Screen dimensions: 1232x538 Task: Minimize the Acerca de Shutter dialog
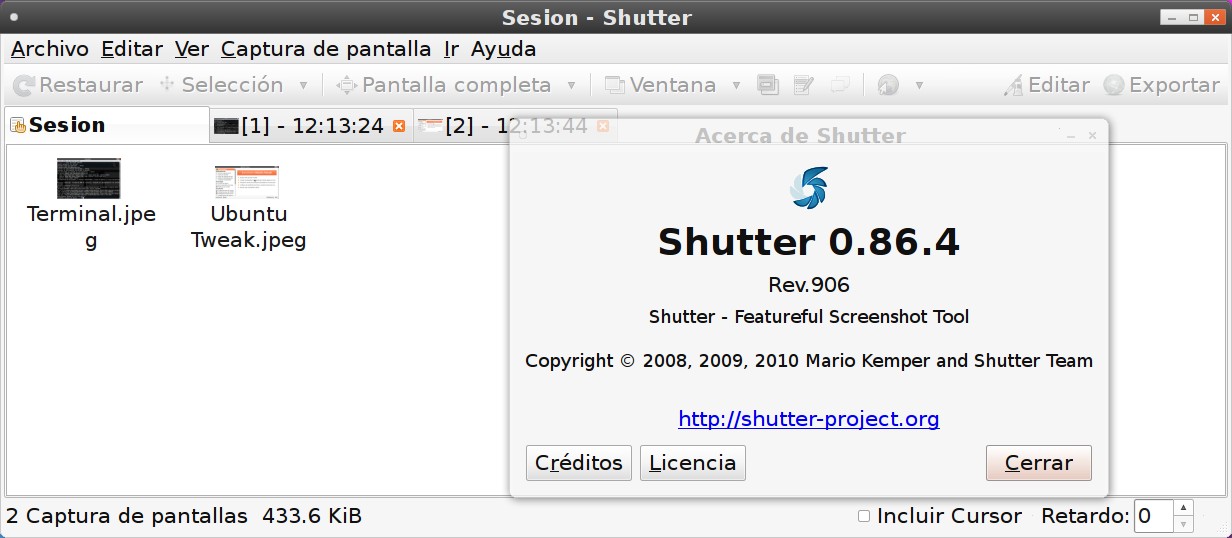point(1070,136)
